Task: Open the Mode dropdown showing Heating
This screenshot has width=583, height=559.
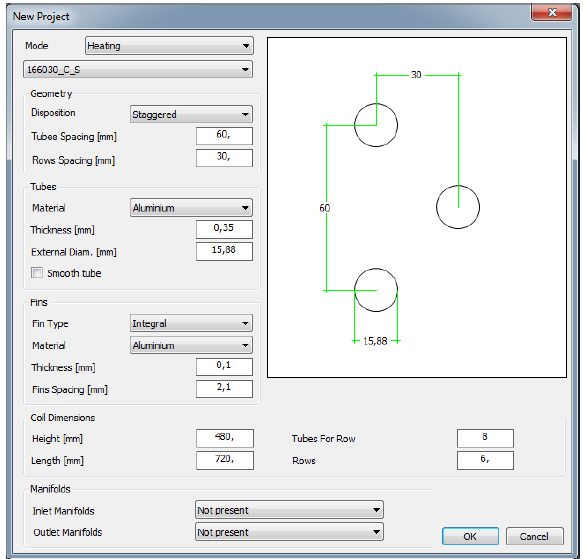Action: (x=169, y=46)
